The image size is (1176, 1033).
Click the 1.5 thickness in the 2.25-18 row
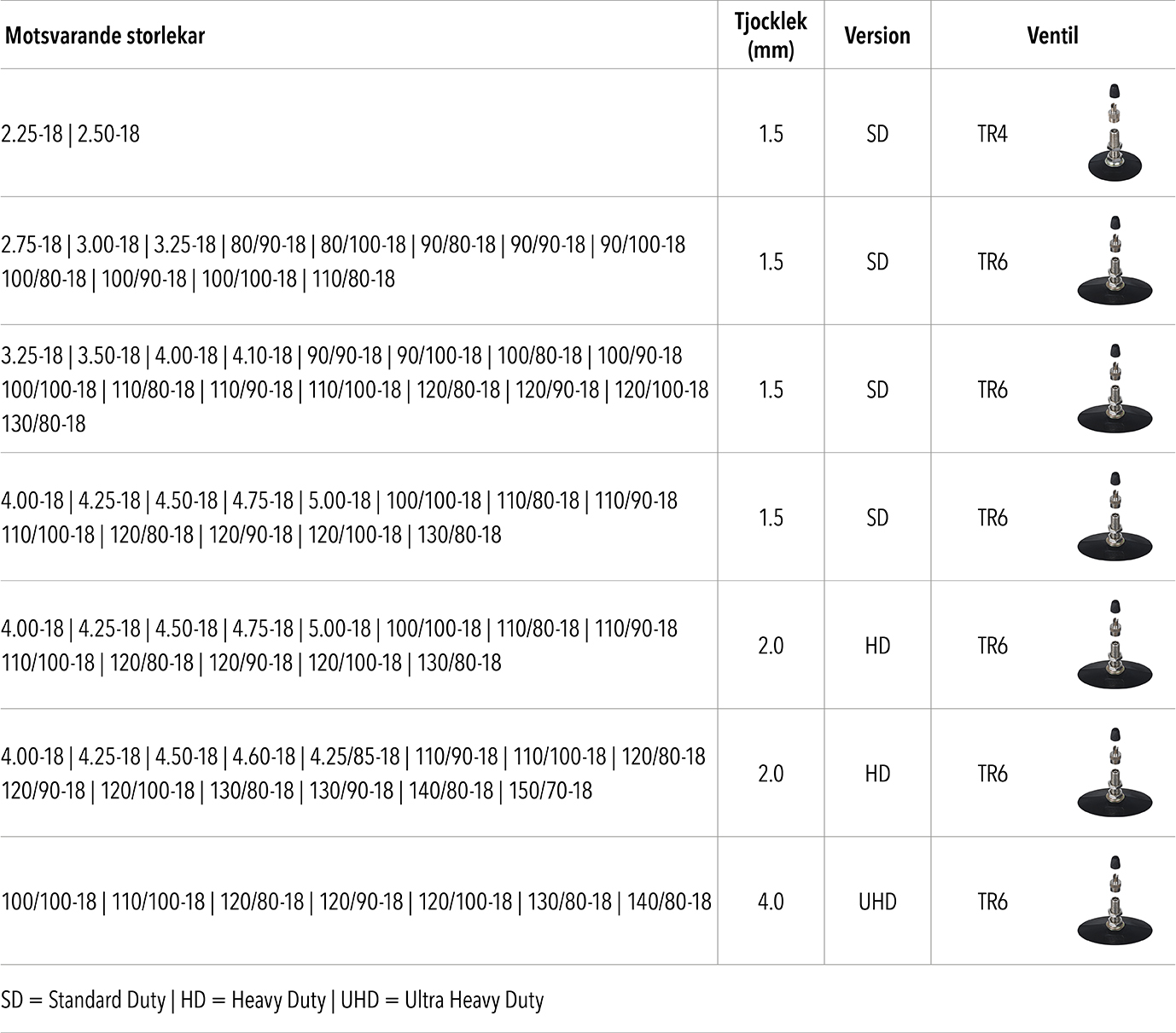pos(771,134)
